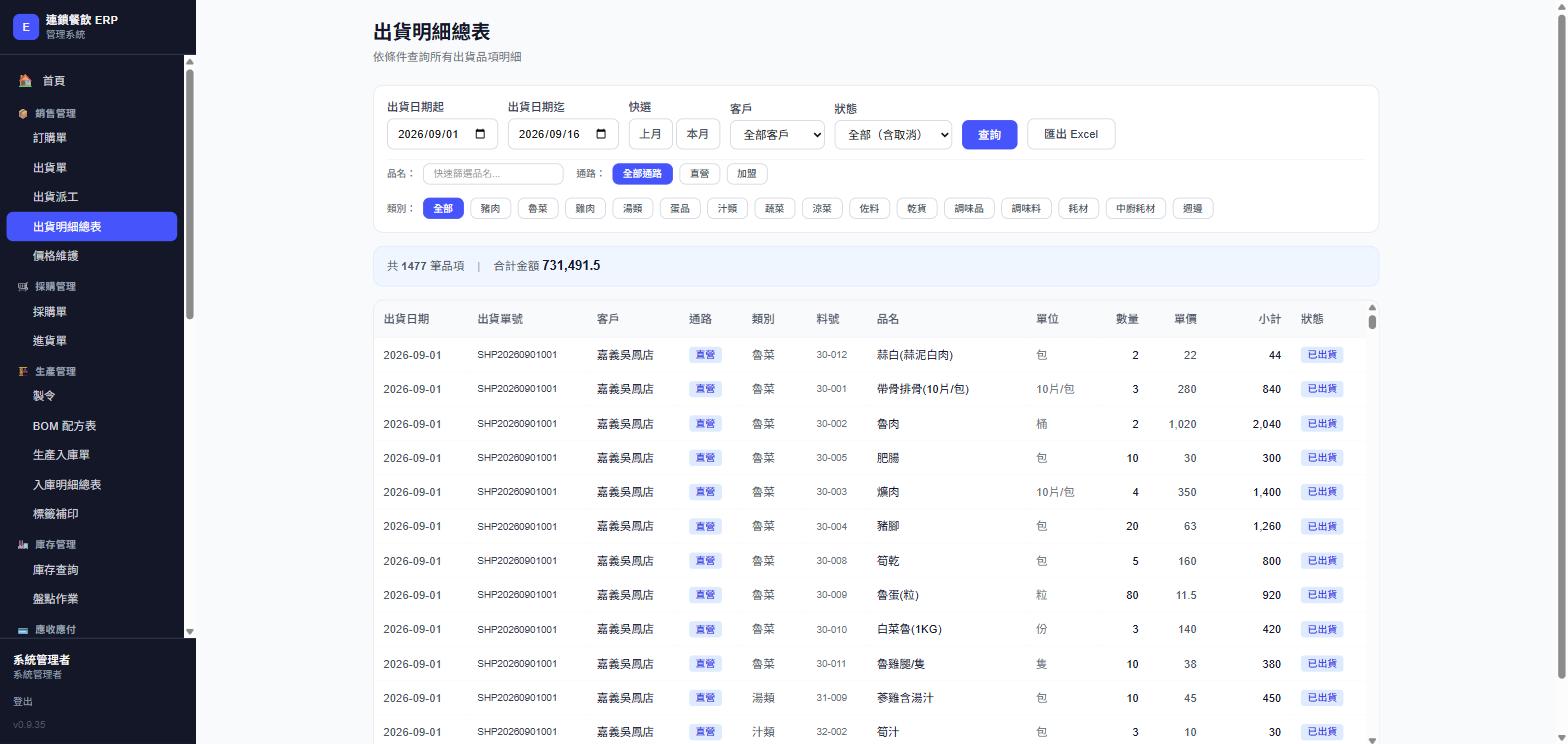The width and height of the screenshot is (1568, 744).
Task: Open 進貨單 in the sidebar
Action: (92, 341)
